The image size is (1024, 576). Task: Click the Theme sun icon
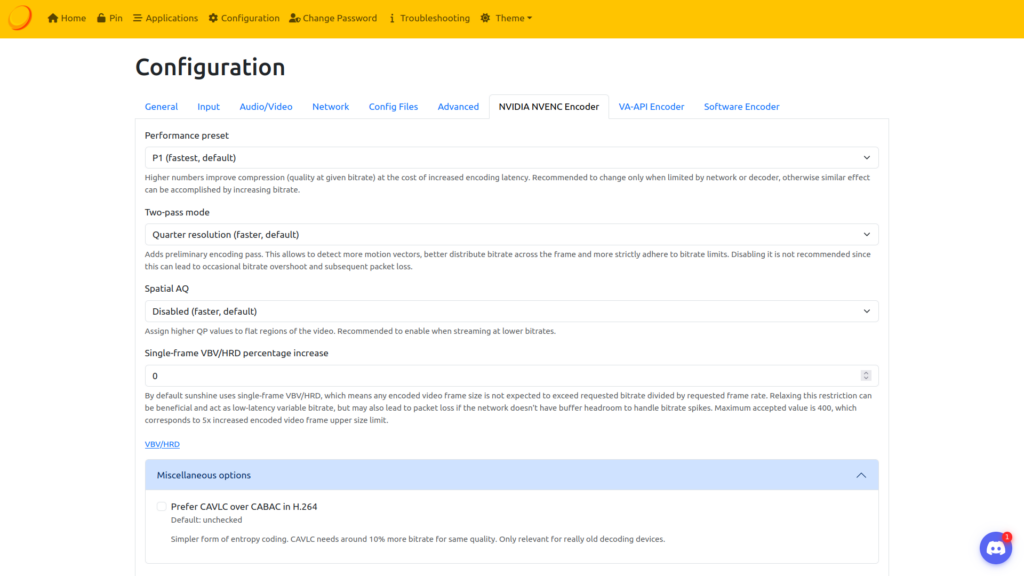click(x=485, y=18)
